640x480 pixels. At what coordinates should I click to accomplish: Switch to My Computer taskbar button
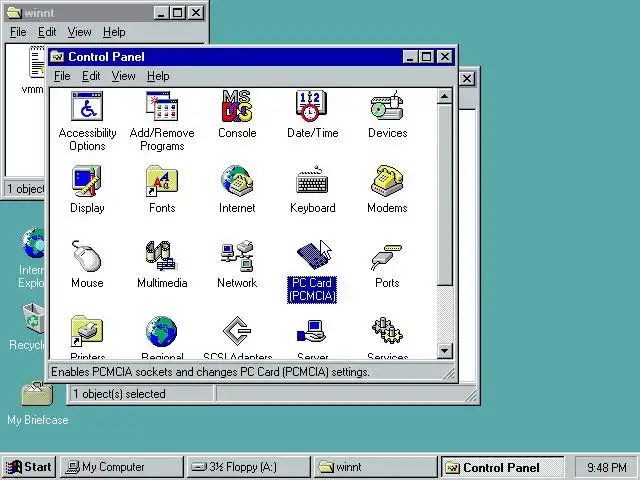point(122,467)
